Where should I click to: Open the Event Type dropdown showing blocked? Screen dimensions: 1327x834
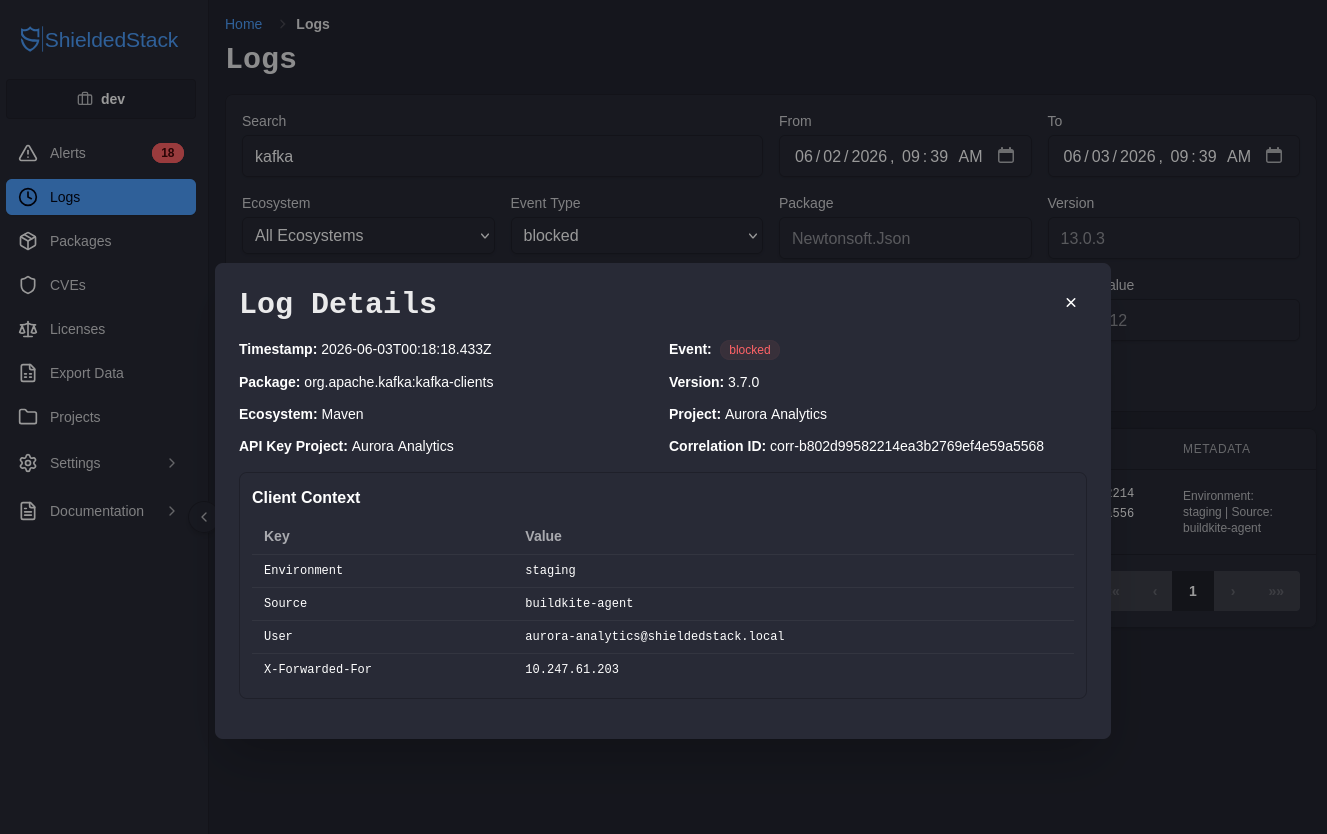pos(637,236)
